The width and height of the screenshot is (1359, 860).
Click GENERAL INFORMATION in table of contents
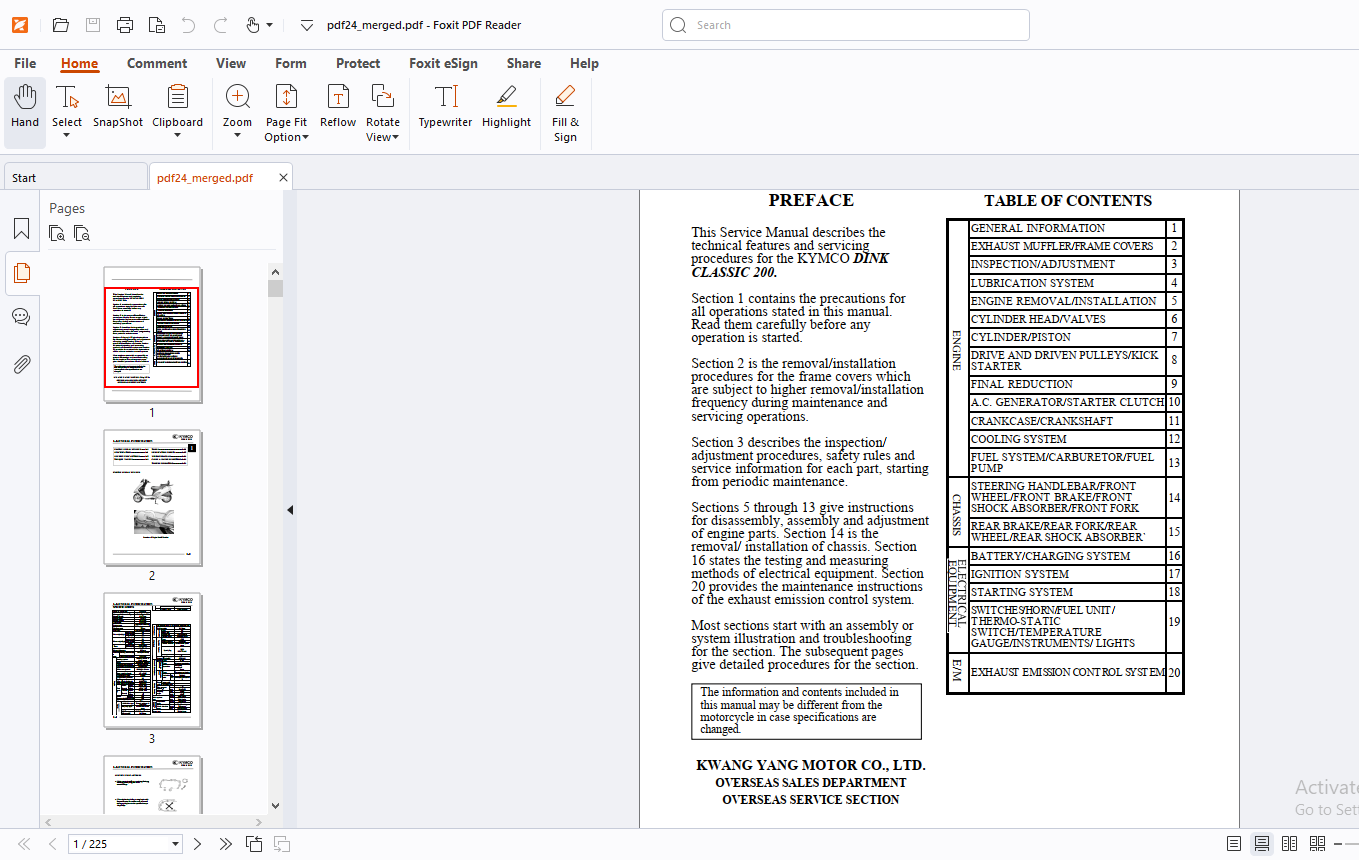tap(1038, 228)
